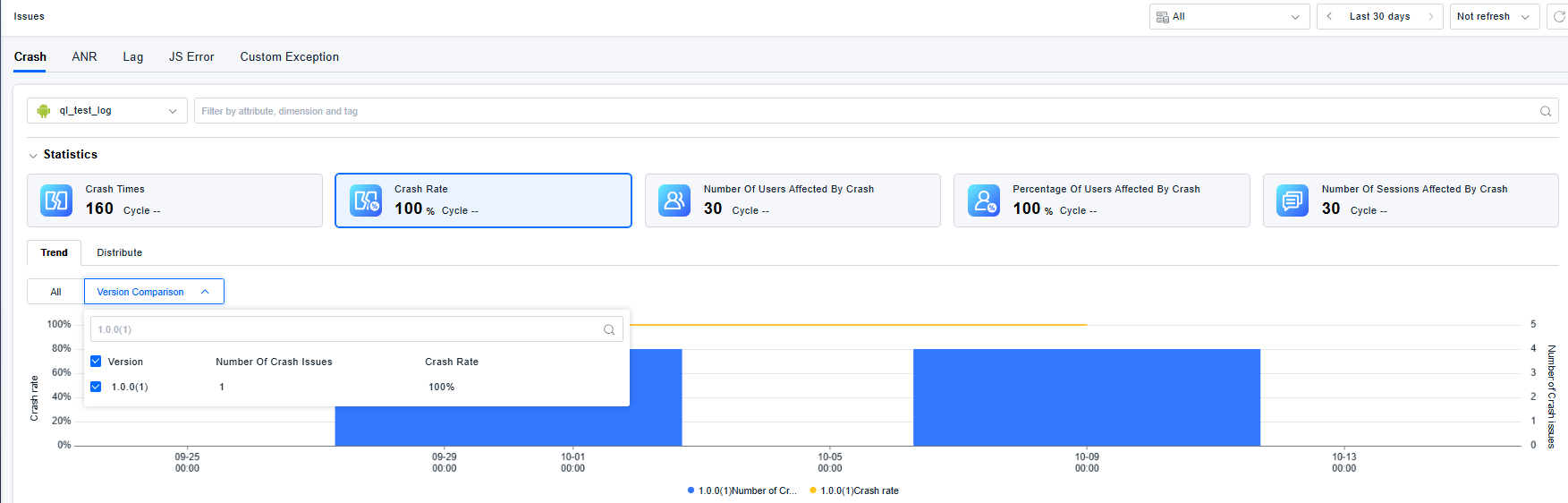Collapse the Statistics section
This screenshot has width=1568, height=503.
point(33,156)
